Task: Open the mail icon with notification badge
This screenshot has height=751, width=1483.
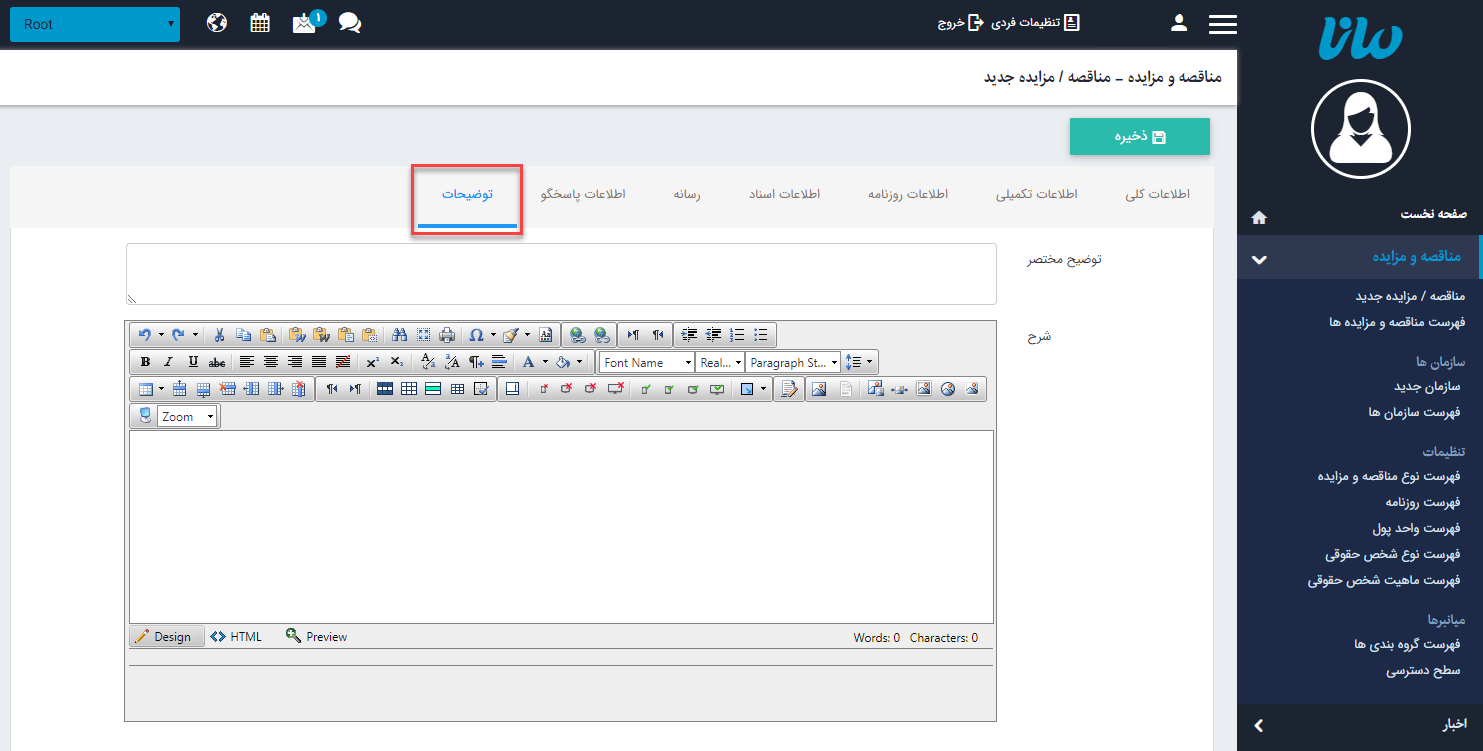Action: coord(304,23)
